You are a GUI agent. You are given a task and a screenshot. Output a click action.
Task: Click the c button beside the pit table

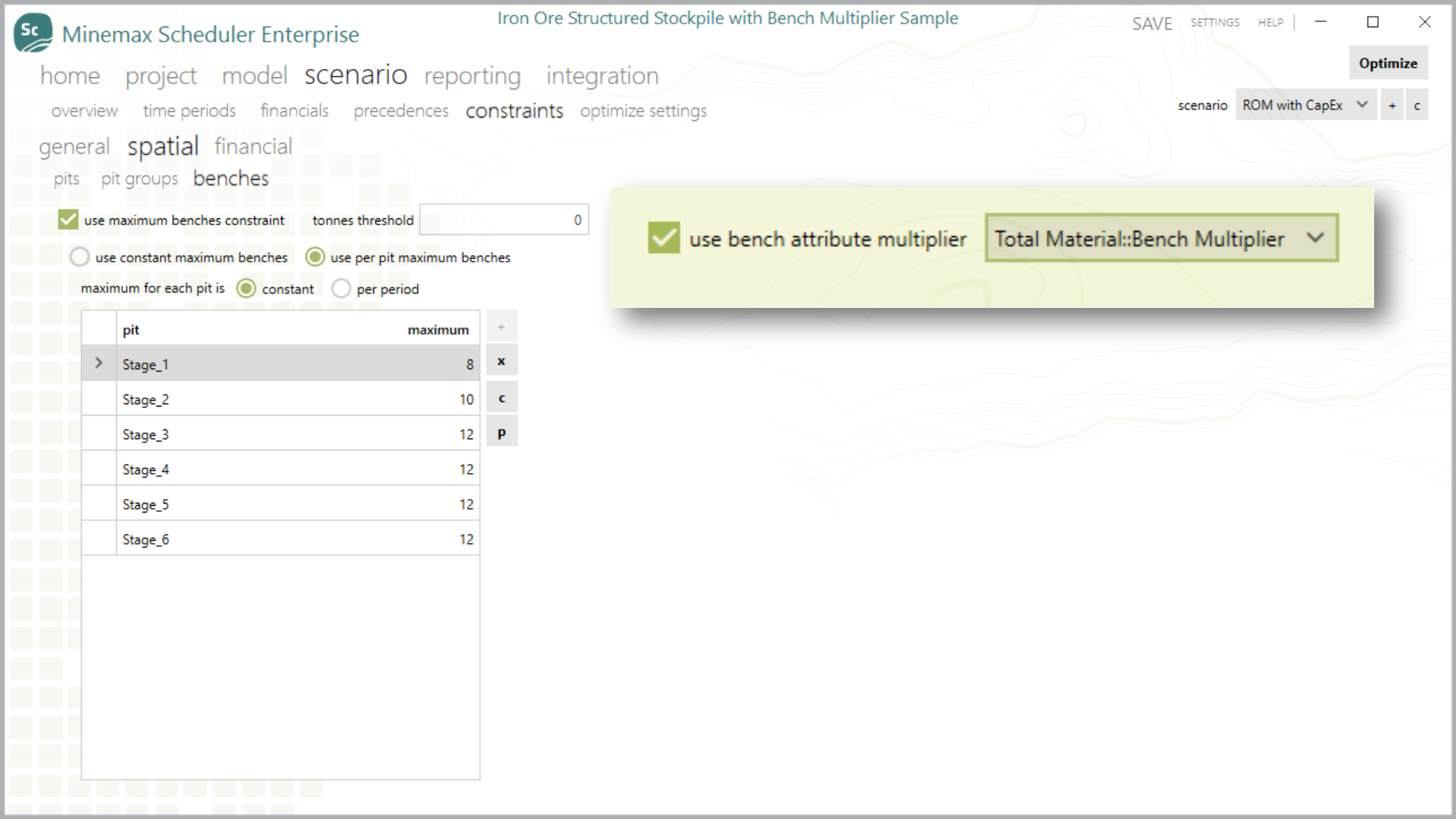coord(501,397)
